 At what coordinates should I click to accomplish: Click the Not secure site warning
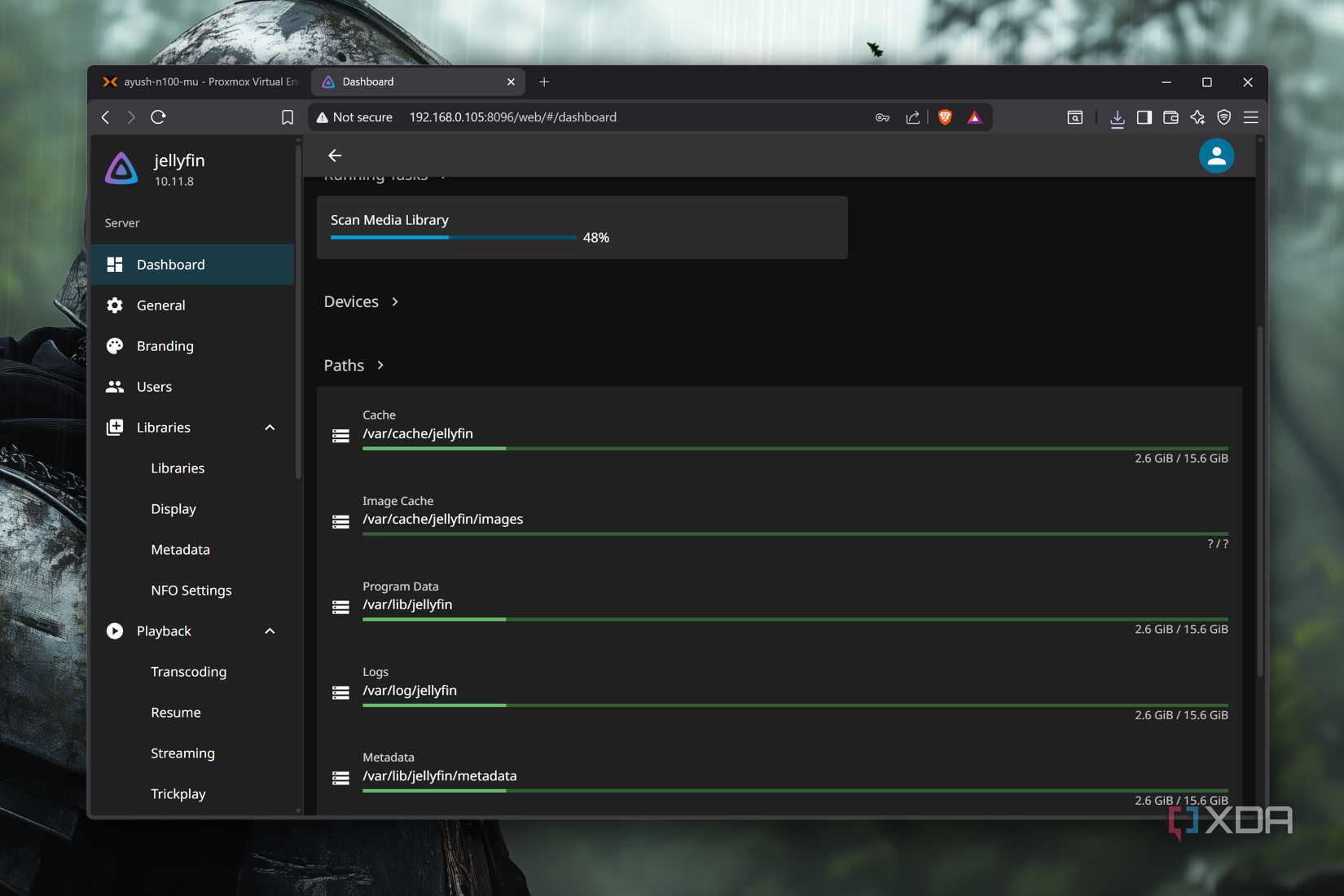click(x=354, y=117)
